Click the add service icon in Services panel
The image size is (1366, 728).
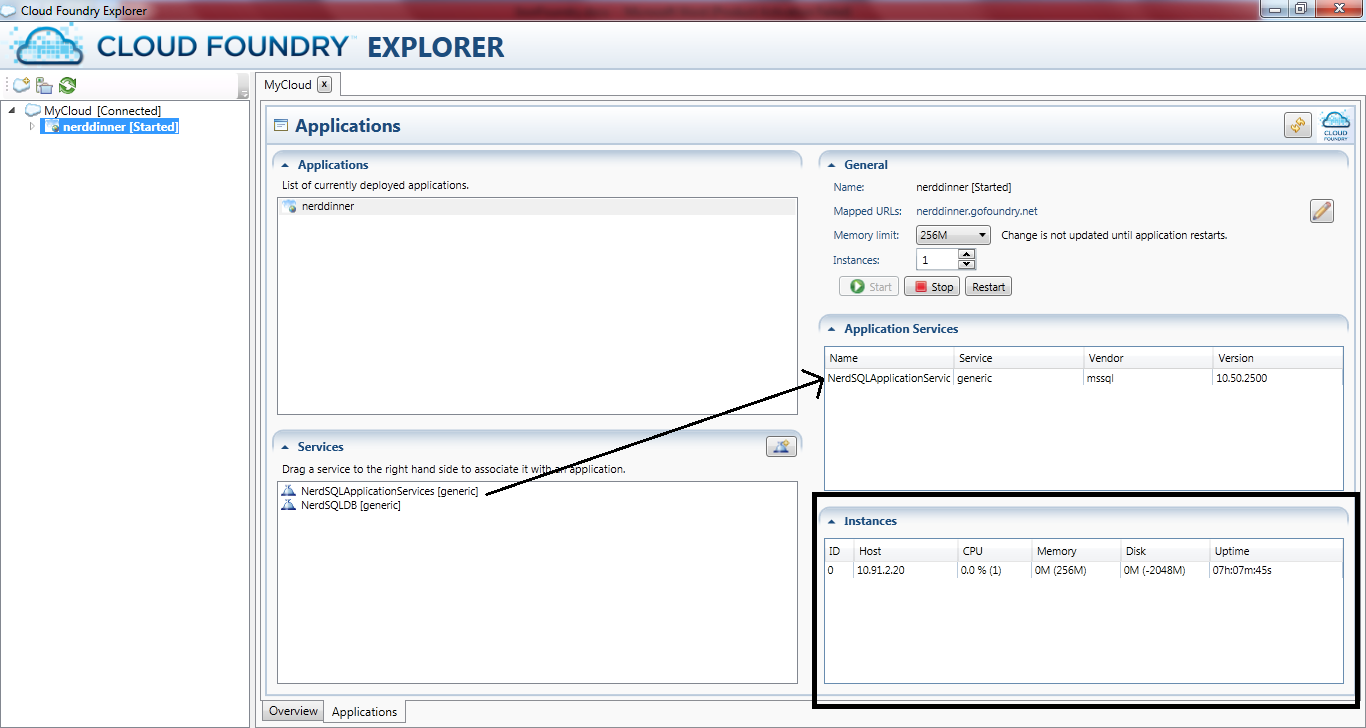tap(781, 447)
